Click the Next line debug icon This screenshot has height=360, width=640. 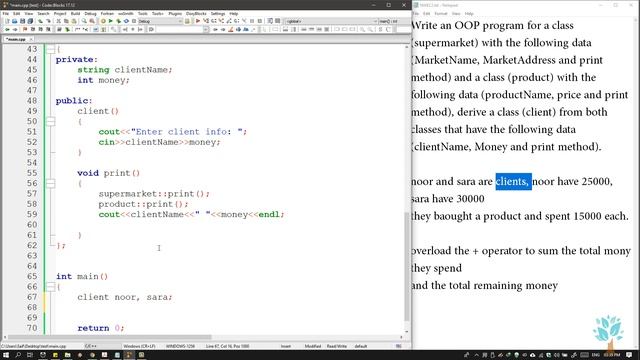(214, 21)
